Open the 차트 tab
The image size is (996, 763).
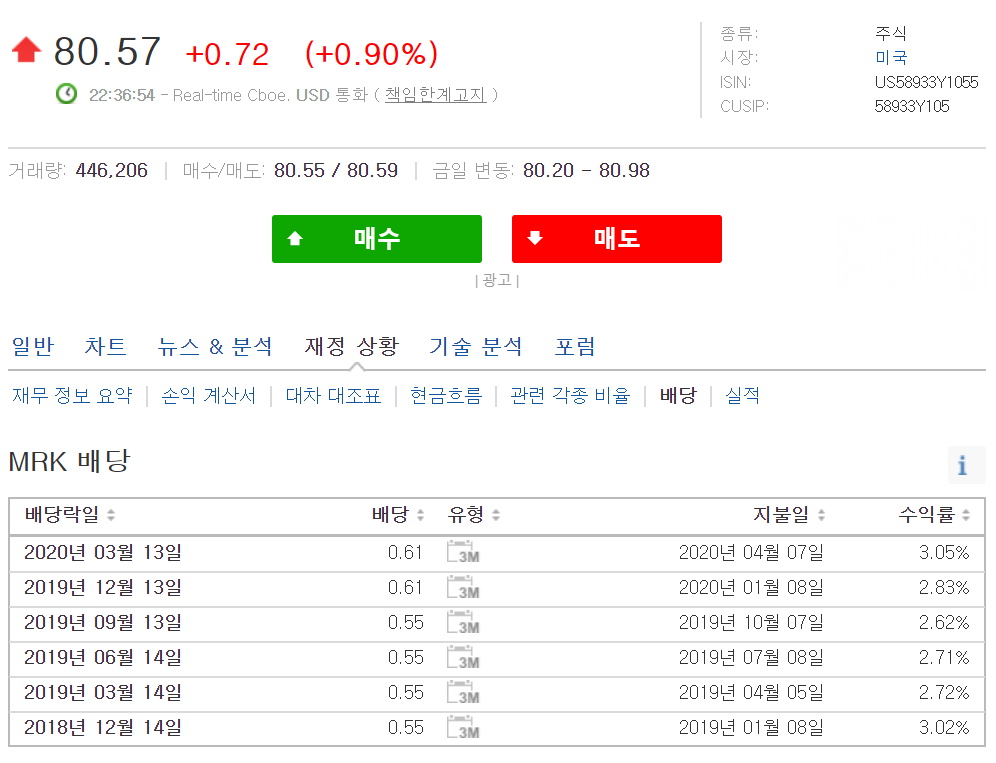click(x=105, y=346)
